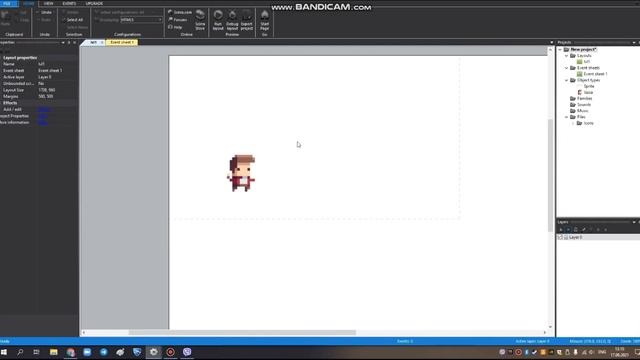This screenshot has height=360, width=640.
Task: Open the Start Page
Action: pos(264,20)
